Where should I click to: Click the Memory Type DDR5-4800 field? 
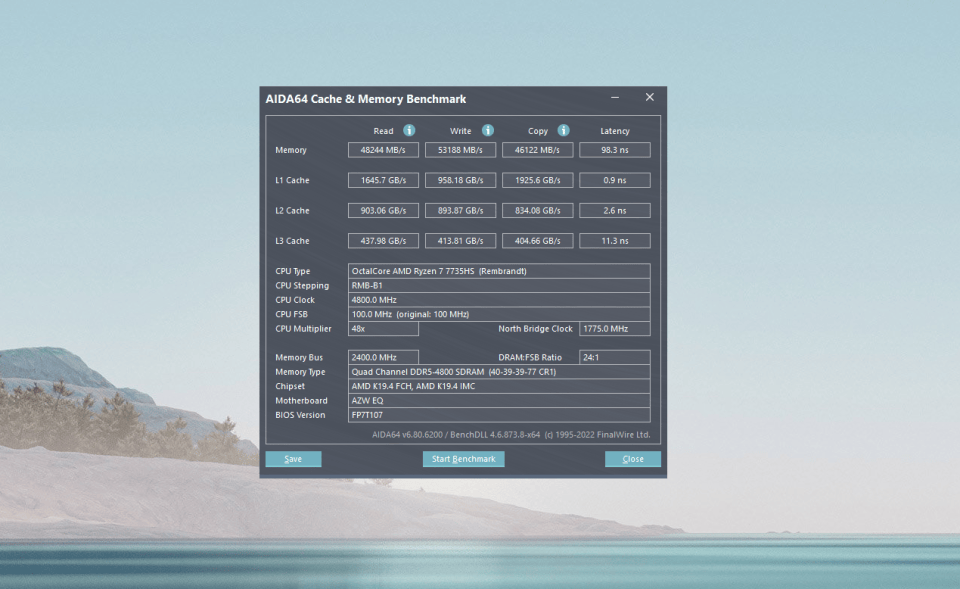pyautogui.click(x=498, y=372)
